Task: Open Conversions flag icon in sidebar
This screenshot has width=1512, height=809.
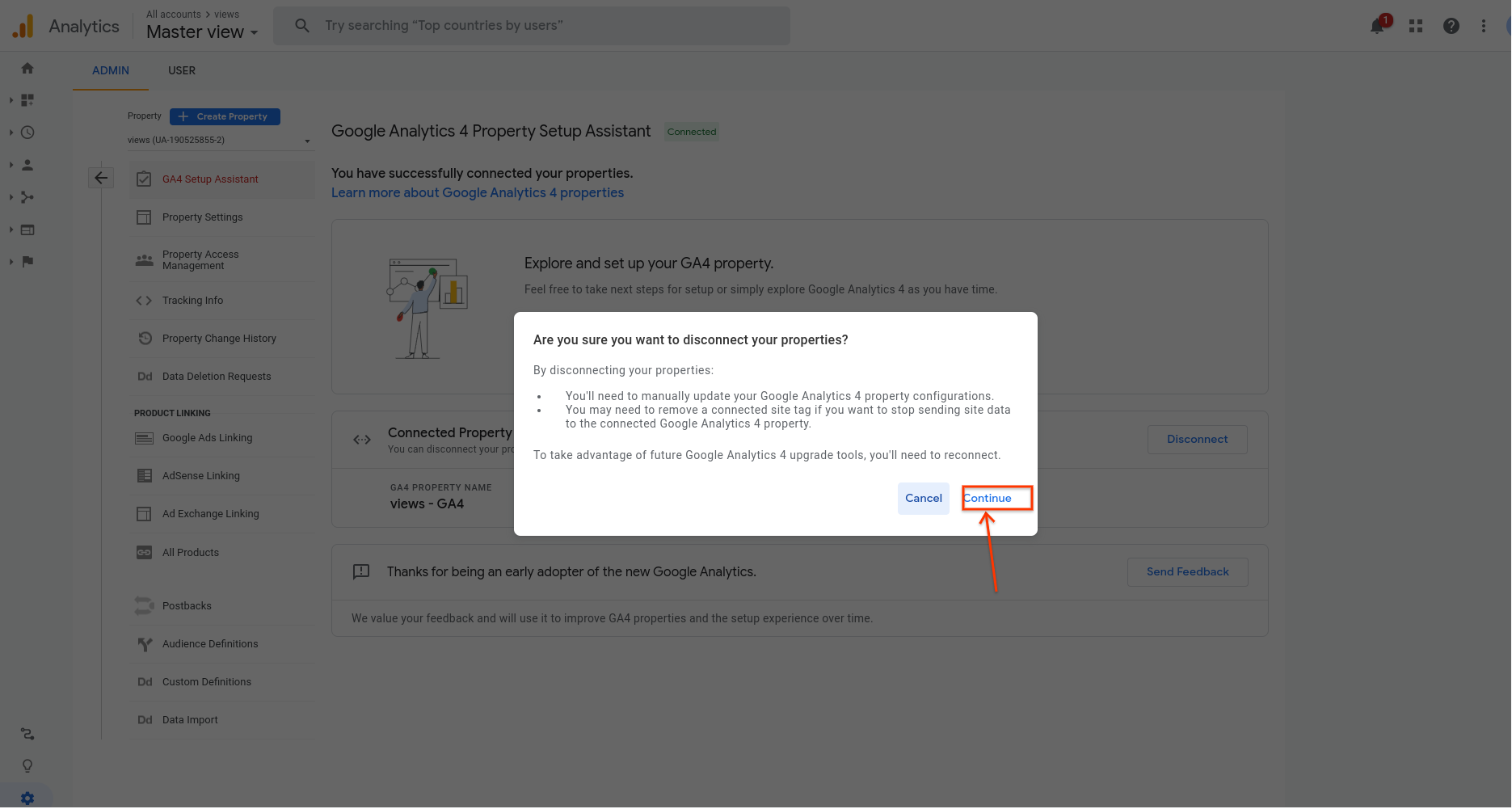Action: [27, 261]
